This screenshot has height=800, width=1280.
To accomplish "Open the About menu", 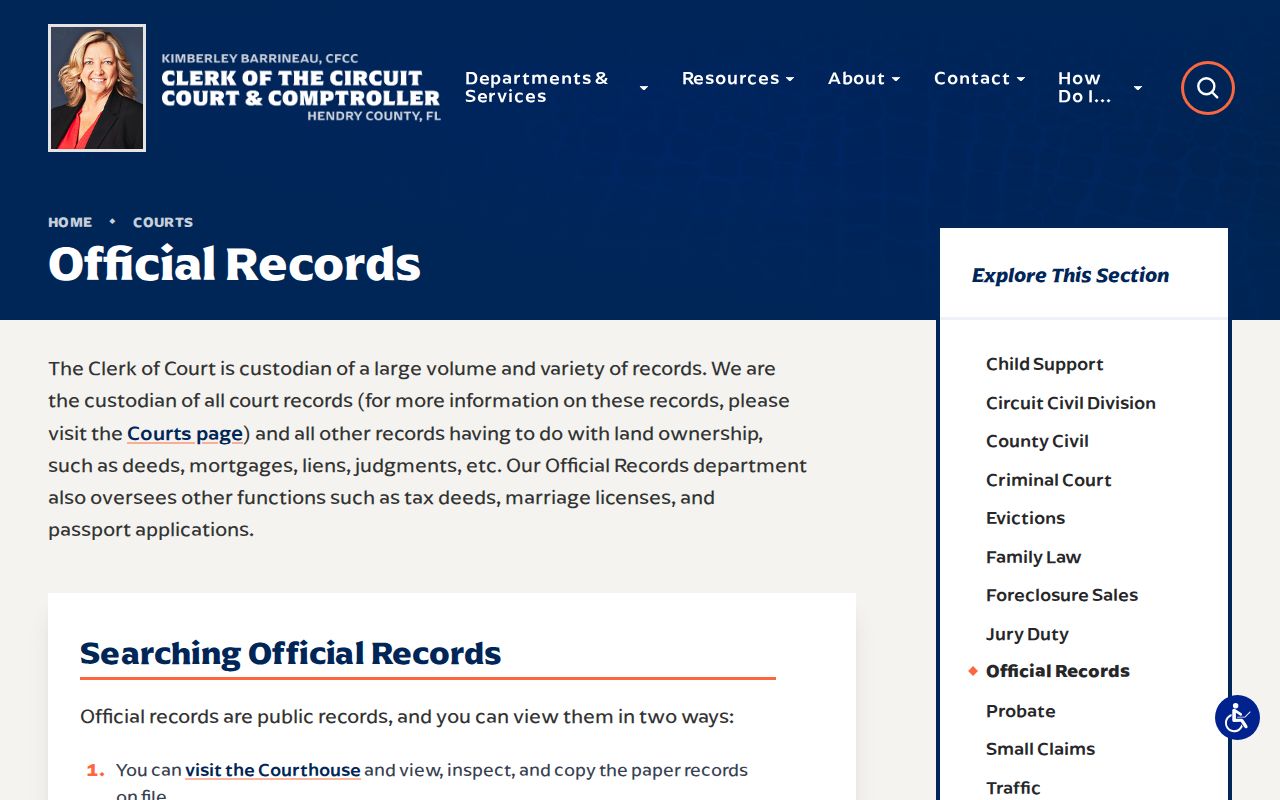I will click(x=856, y=78).
